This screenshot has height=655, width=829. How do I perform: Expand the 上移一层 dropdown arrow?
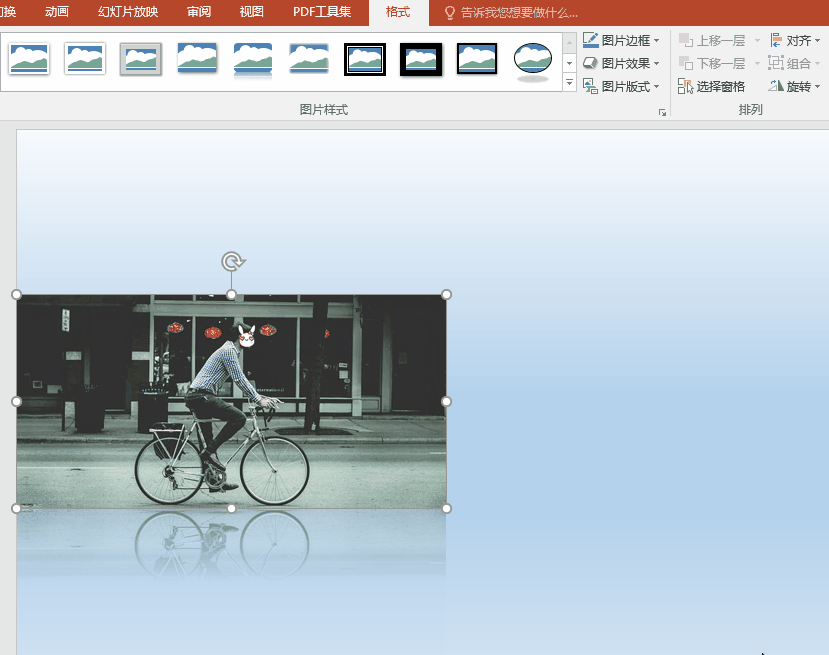757,41
